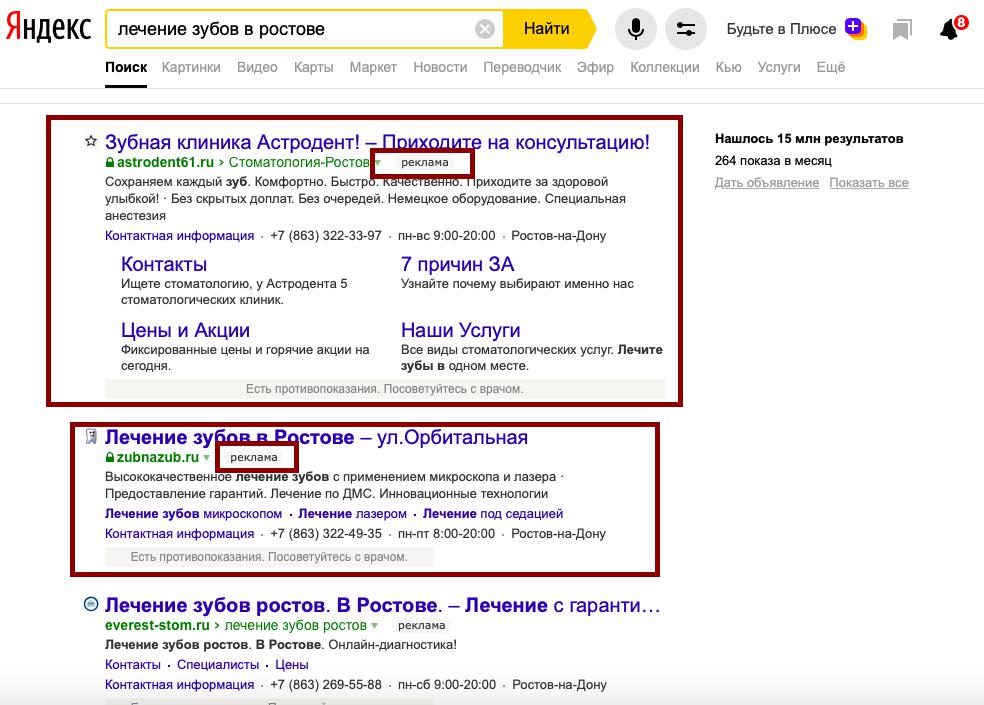Open the Маркет tab
This screenshot has width=984, height=705.
(x=373, y=67)
